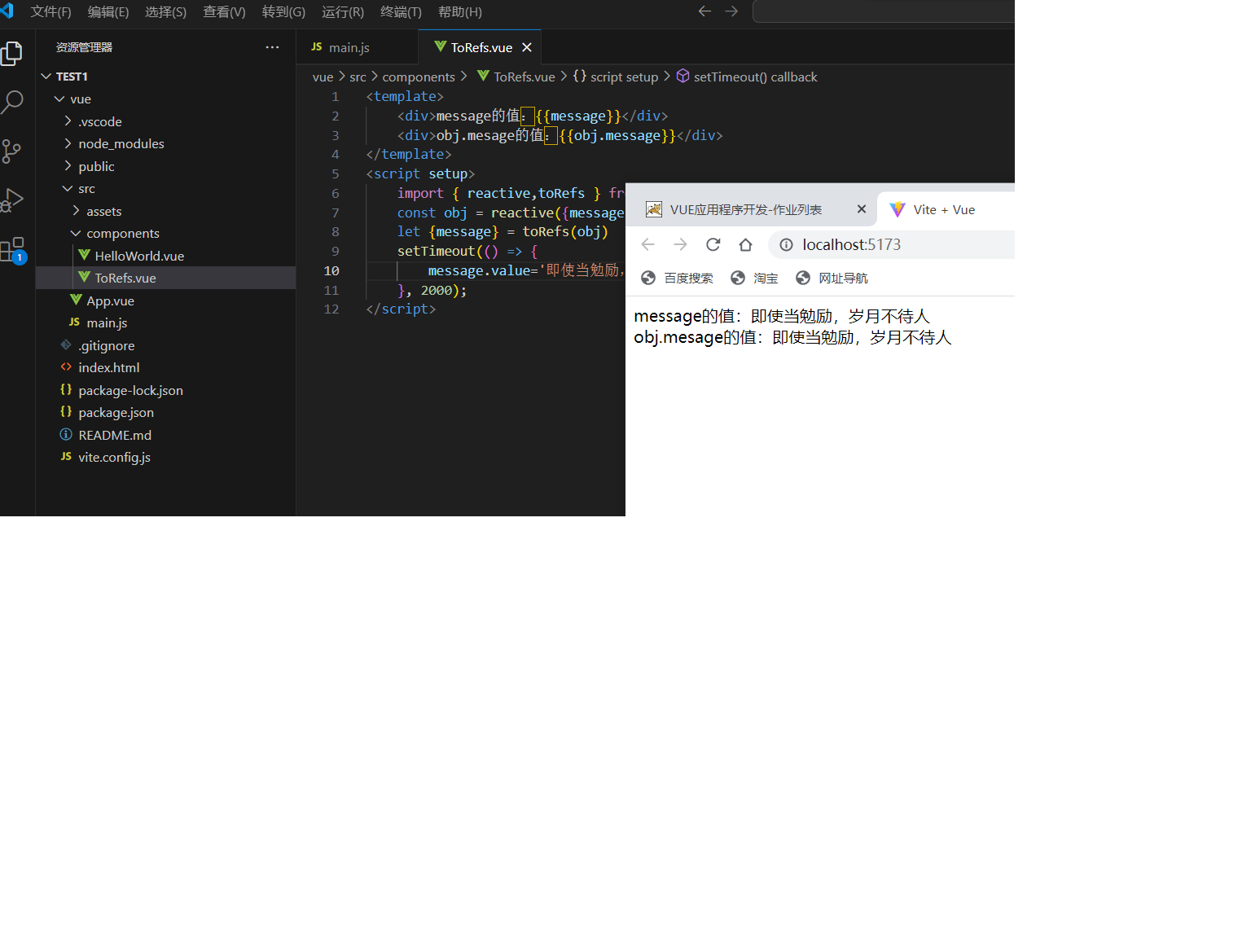Open the Run and Debug view icon
Viewport: 1251px width, 952px height.
click(x=11, y=200)
